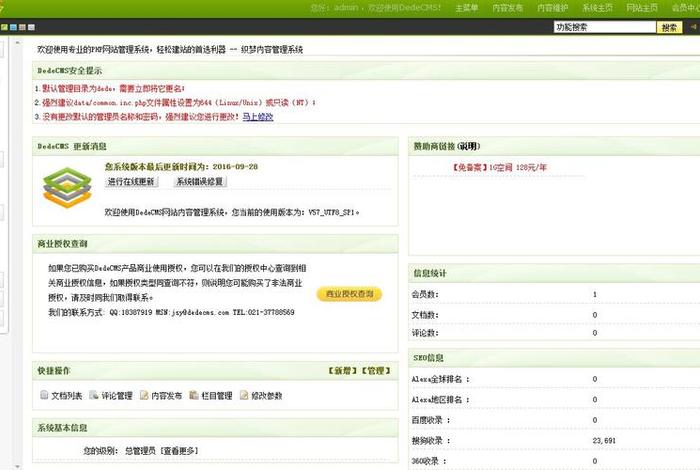Image resolution: width=700 pixels, height=470 pixels.
Task: Click 【管理】 in the 快捷操作 header
Action: click(376, 371)
